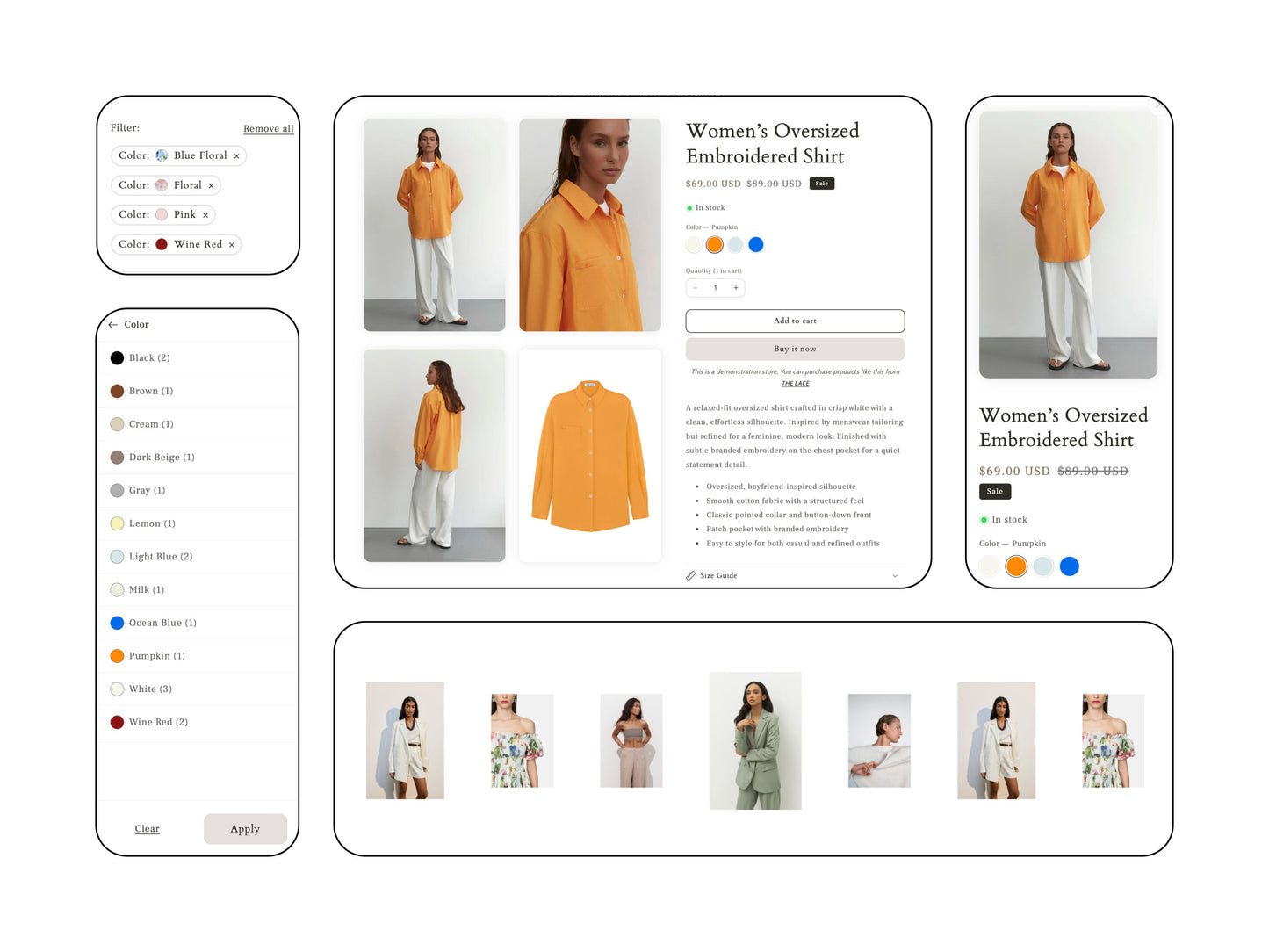Click the ruler icon next to Size Guide
The width and height of the screenshot is (1269, 952).
[x=691, y=575]
